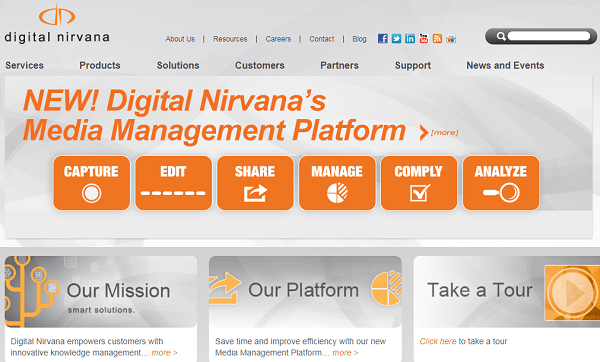Click the 'NEW! Digital Nirvana's' headline

174,101
